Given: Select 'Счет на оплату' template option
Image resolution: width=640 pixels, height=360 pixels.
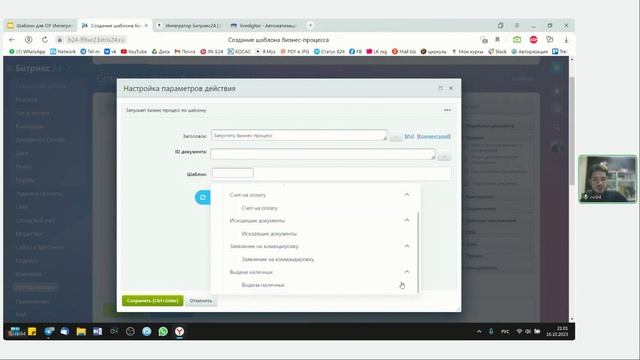Looking at the screenshot, I should pos(260,208).
